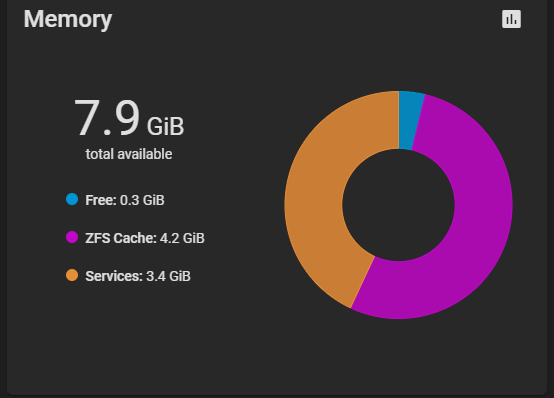The height and width of the screenshot is (398, 554).
Task: Click the empty center of the donut chart
Action: [399, 205]
